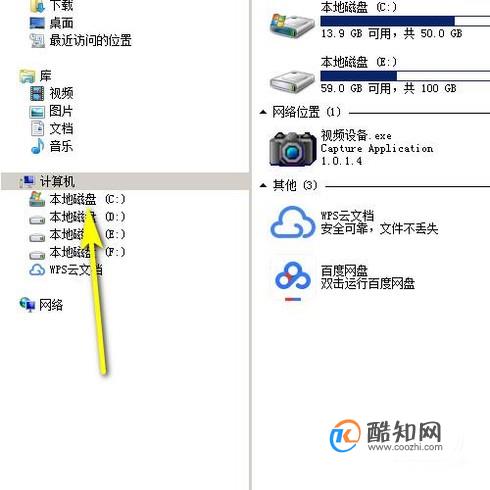This screenshot has width=490, height=490.
Task: Click the WPS cloud document icon in main pane
Action: pos(293,222)
